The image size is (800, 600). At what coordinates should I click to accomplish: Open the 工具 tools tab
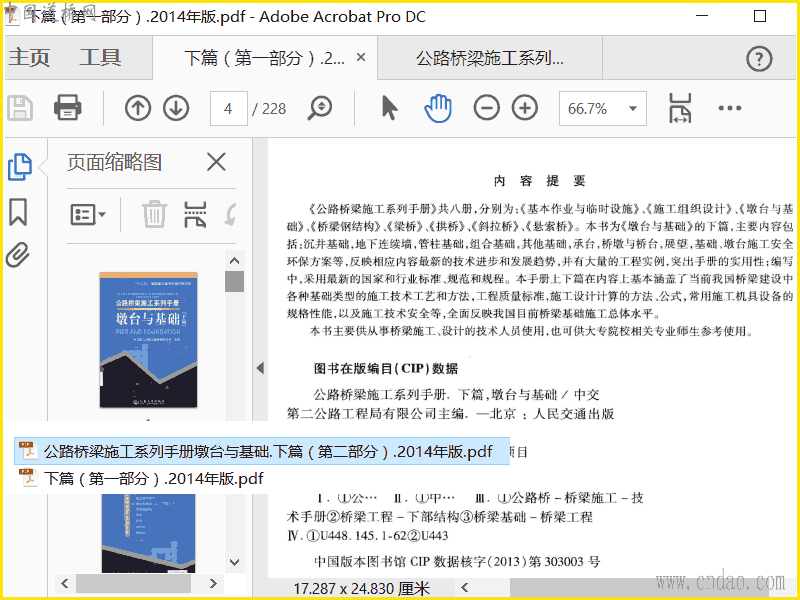coord(100,57)
